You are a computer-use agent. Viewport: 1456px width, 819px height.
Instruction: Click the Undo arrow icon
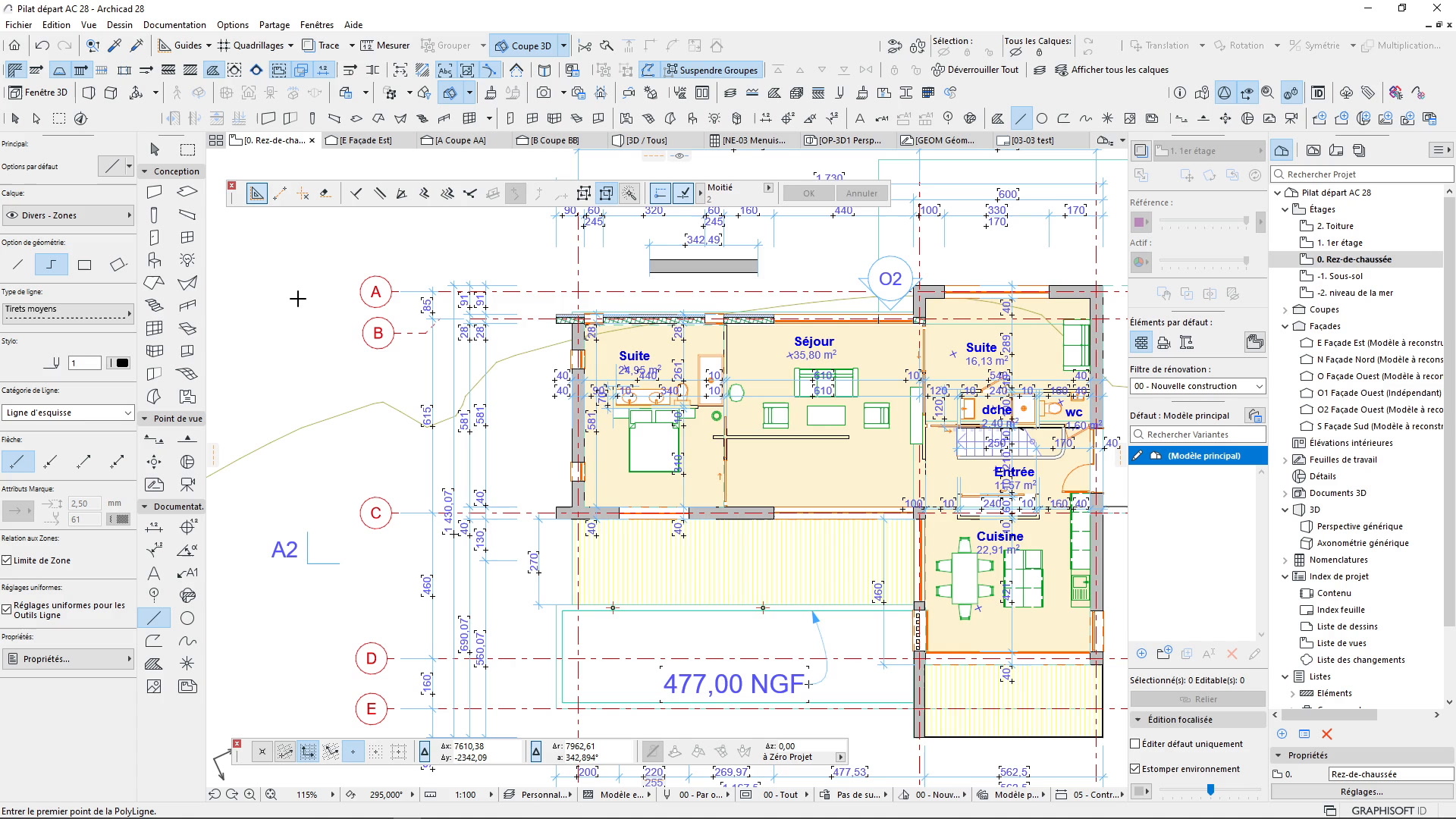(x=42, y=45)
